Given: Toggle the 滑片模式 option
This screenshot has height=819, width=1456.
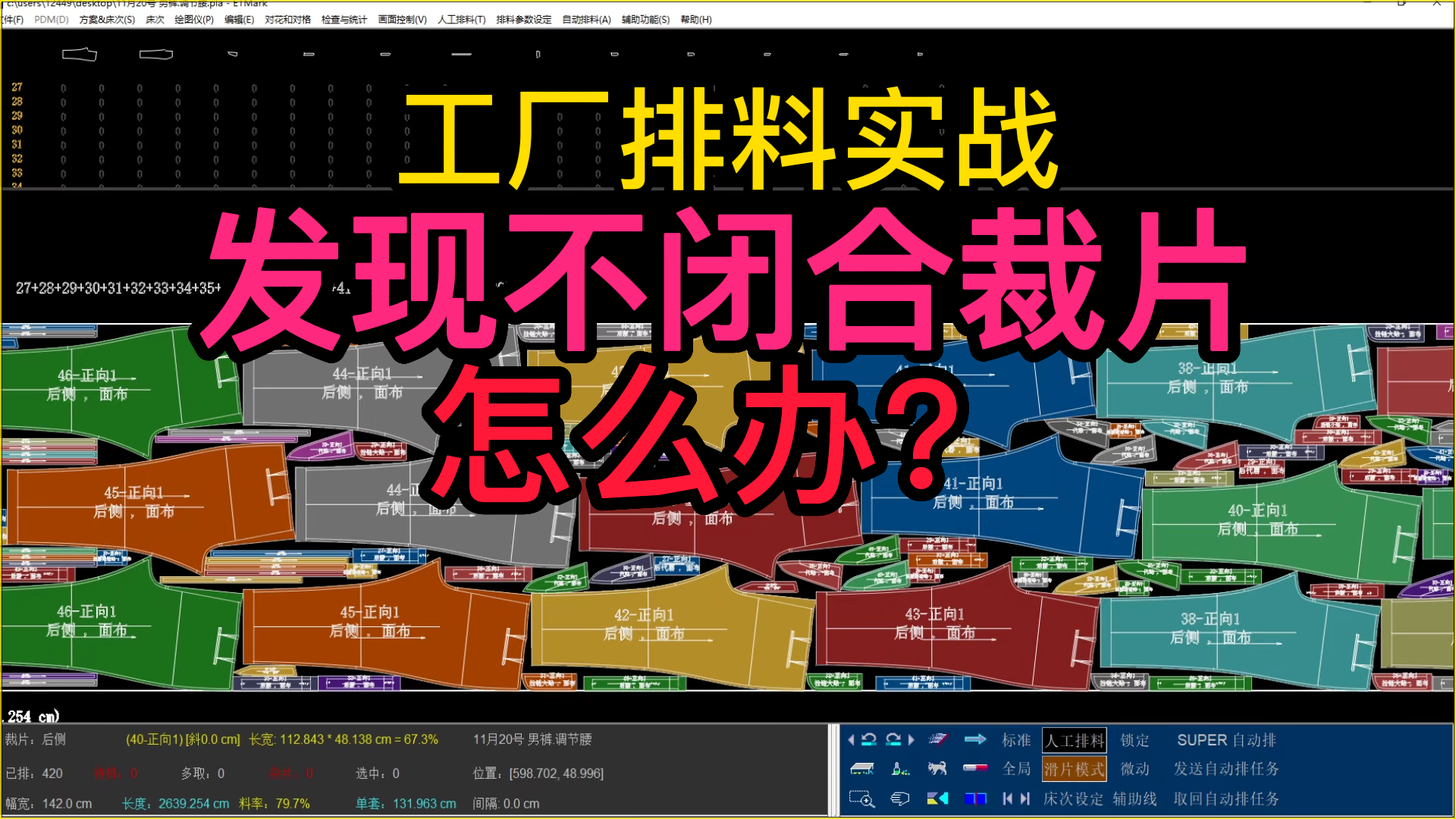Looking at the screenshot, I should [x=1075, y=770].
